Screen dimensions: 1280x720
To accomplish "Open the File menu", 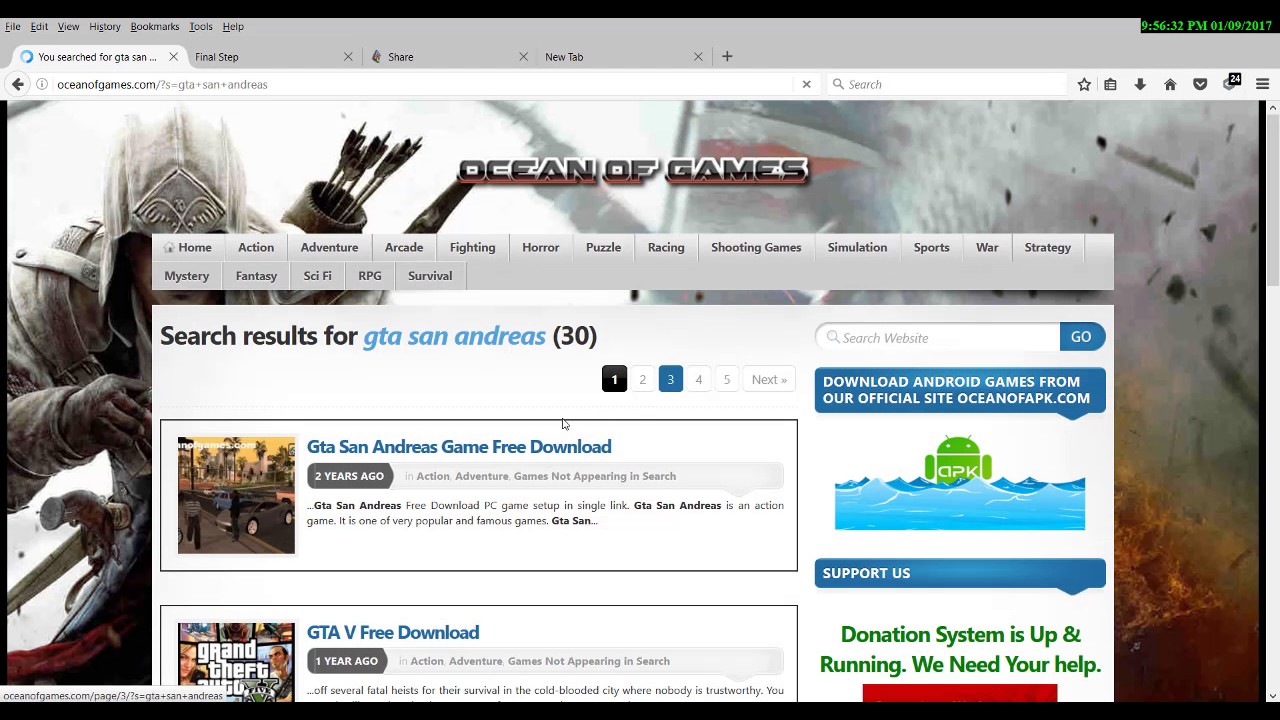I will click(x=13, y=27).
